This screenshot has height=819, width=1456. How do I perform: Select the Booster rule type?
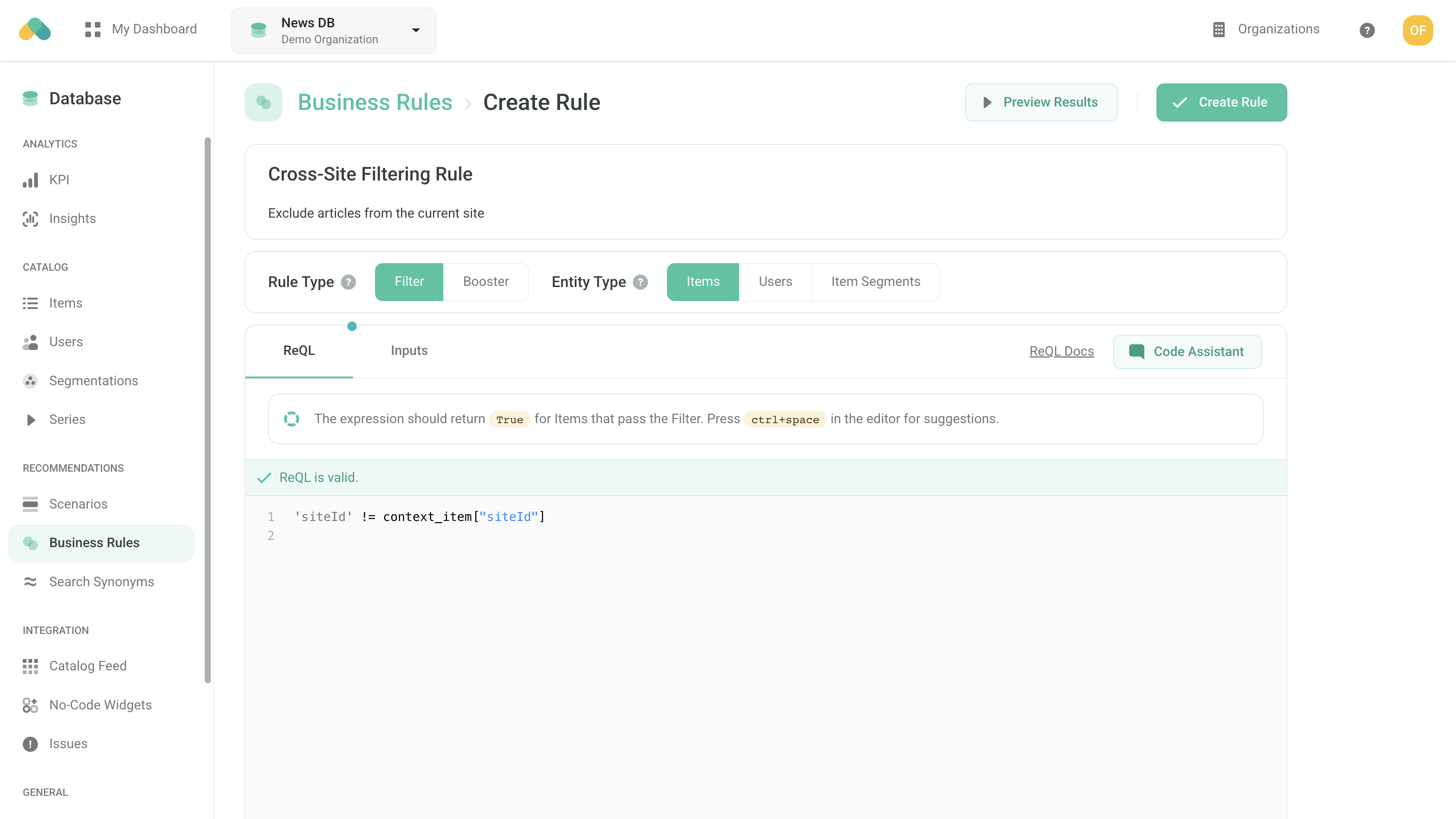pyautogui.click(x=486, y=282)
